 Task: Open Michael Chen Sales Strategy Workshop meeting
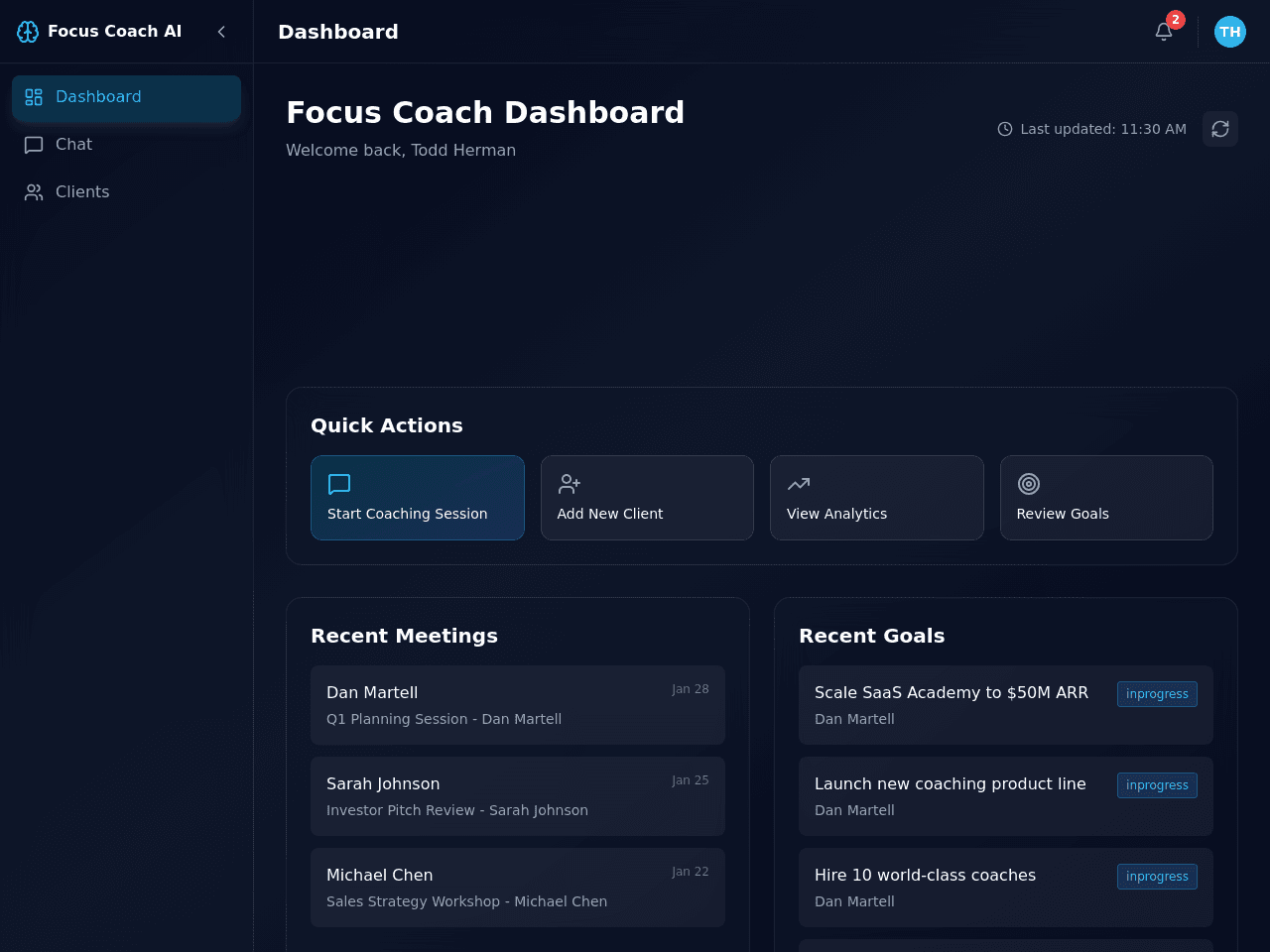518,888
